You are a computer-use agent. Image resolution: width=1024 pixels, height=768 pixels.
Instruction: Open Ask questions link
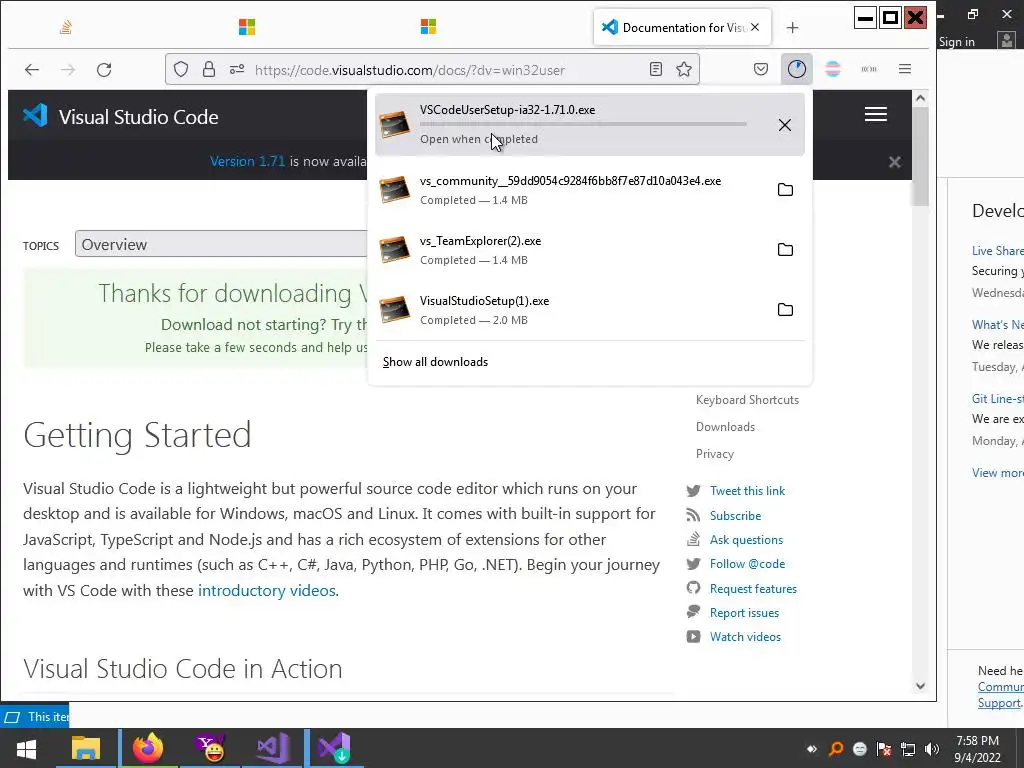[746, 540]
